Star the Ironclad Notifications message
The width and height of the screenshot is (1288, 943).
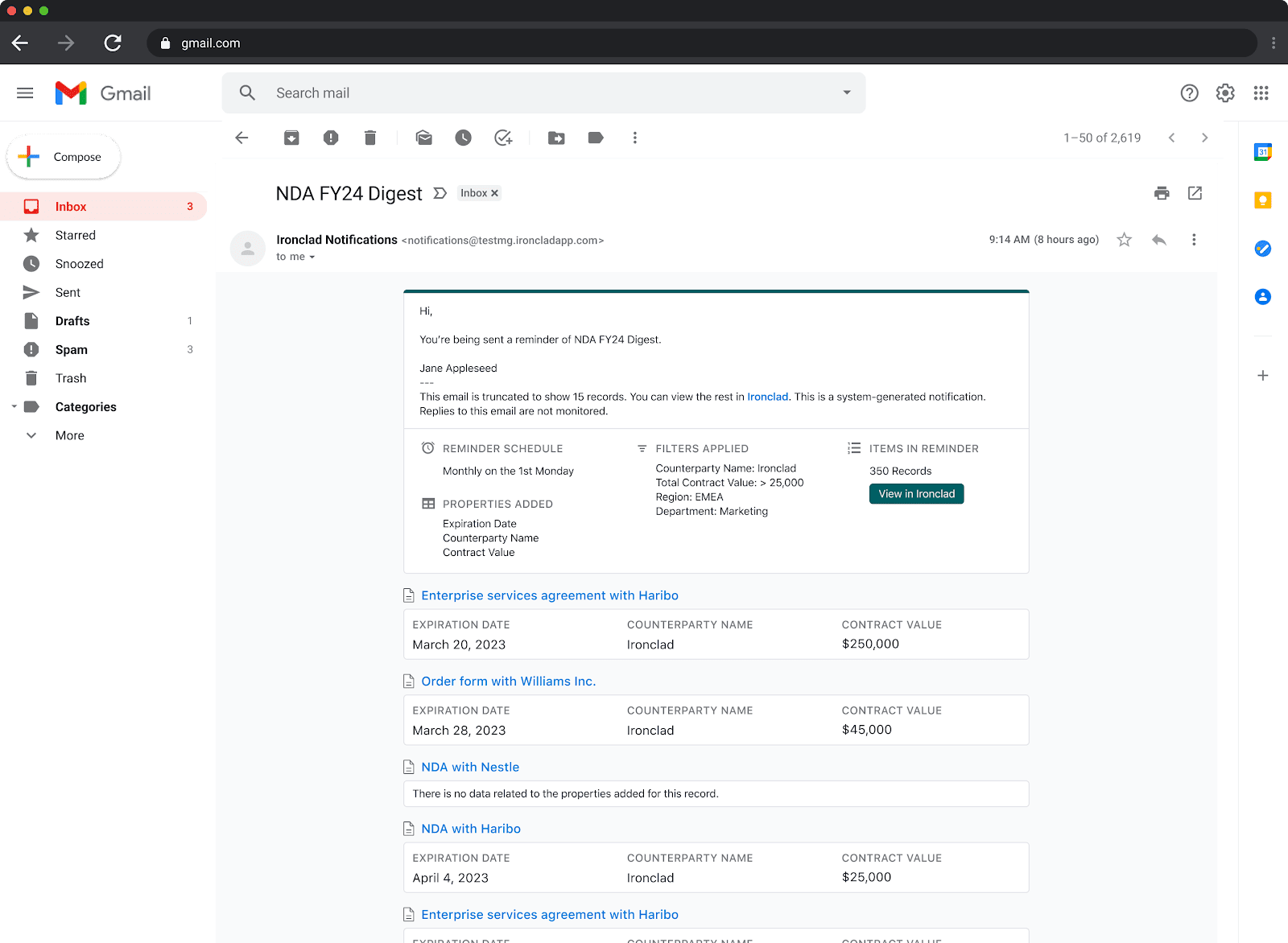[1125, 240]
